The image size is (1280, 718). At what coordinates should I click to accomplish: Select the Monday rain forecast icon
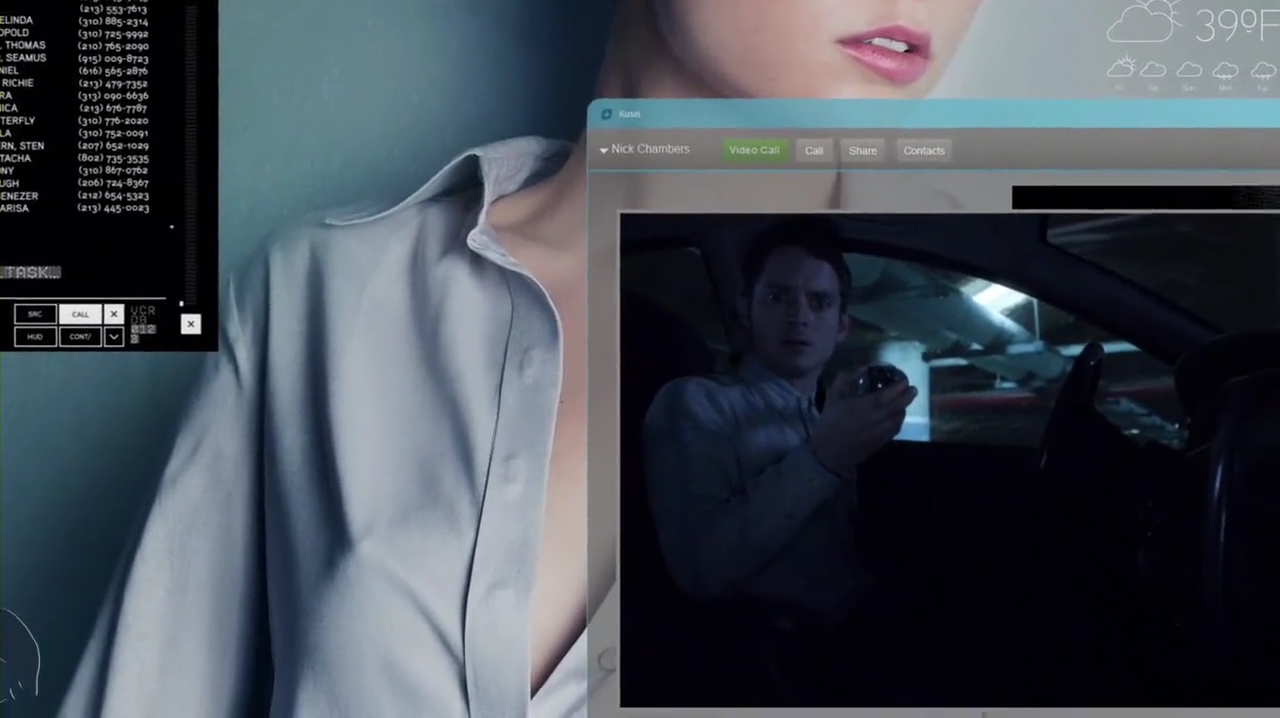point(1225,70)
